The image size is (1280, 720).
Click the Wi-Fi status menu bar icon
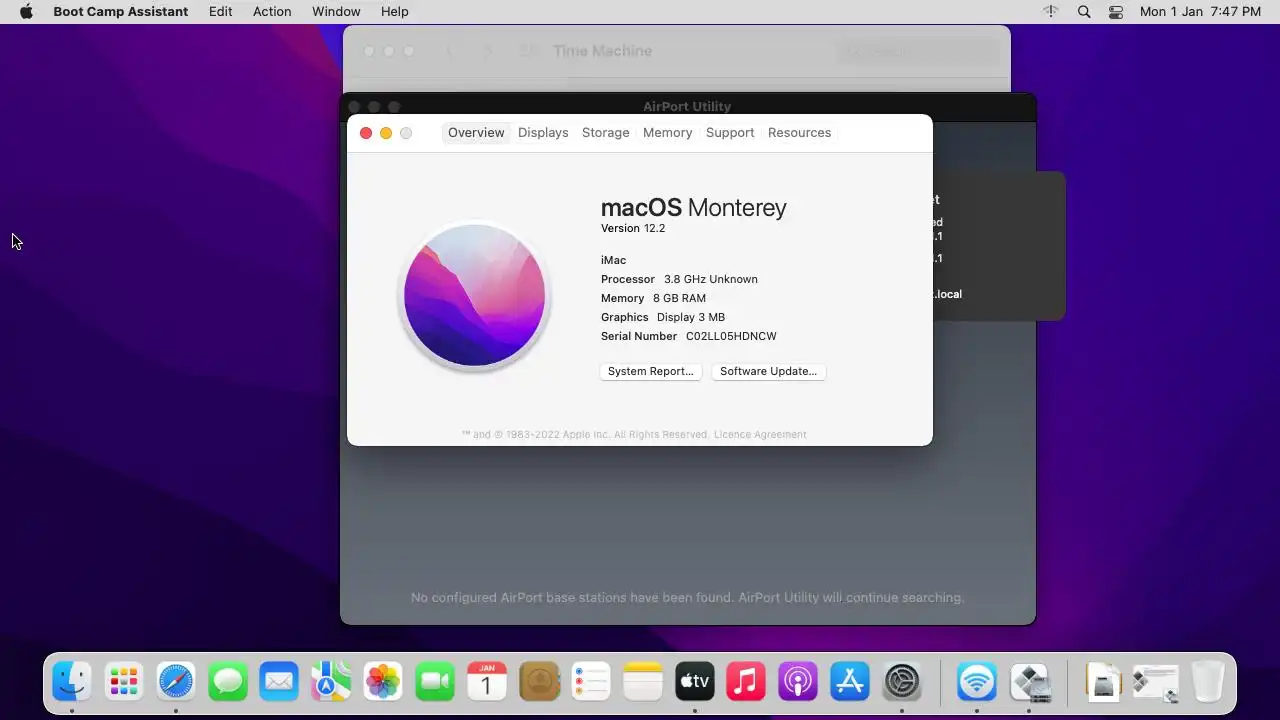(x=1051, y=11)
